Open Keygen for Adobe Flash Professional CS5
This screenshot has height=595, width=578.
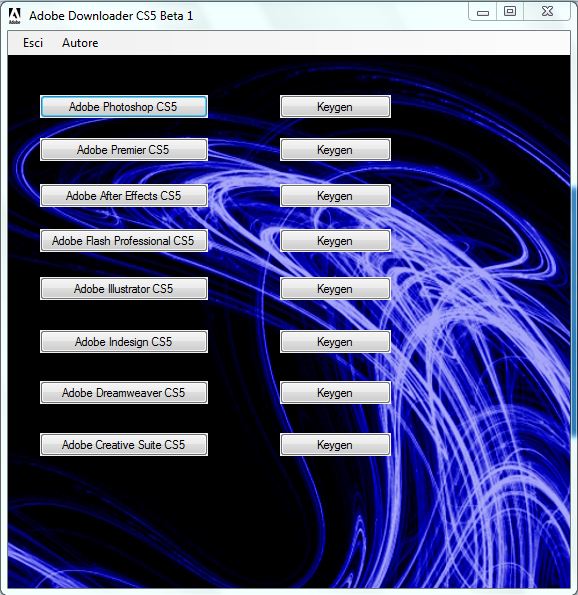[335, 241]
